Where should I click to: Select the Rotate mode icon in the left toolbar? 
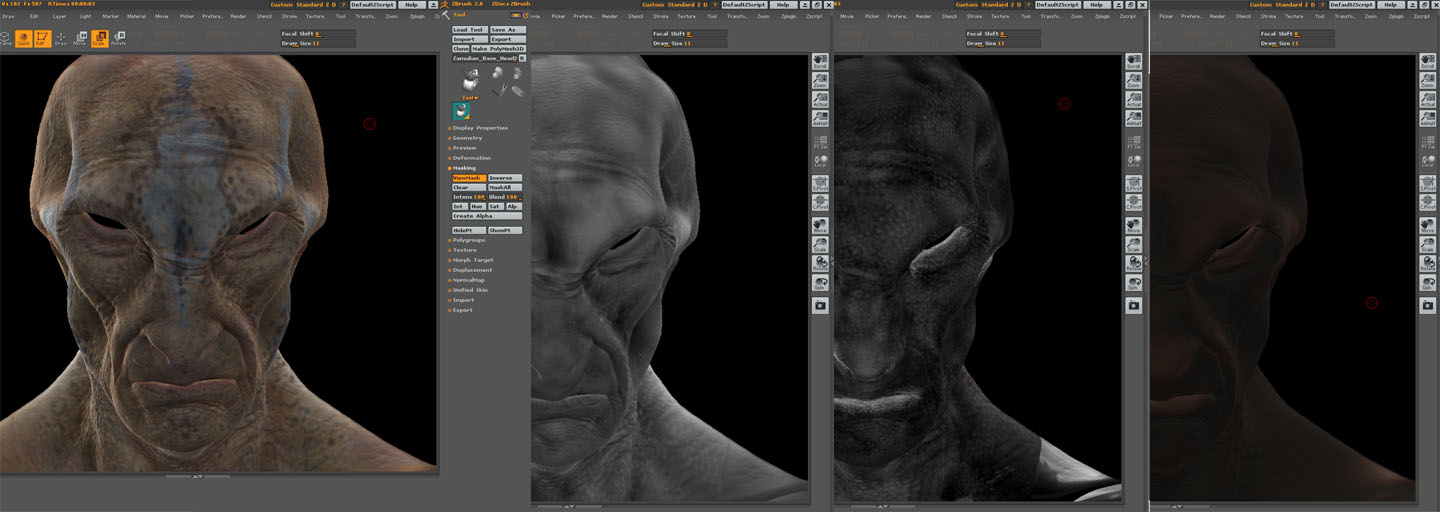pos(118,39)
